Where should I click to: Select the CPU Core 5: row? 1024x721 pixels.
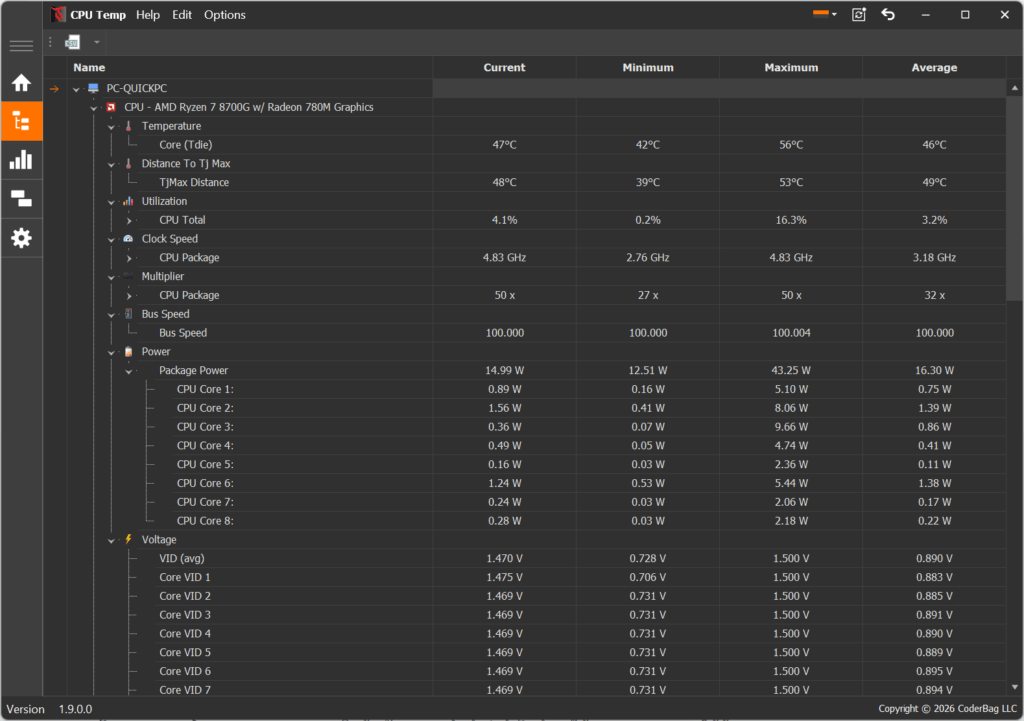click(x=536, y=464)
